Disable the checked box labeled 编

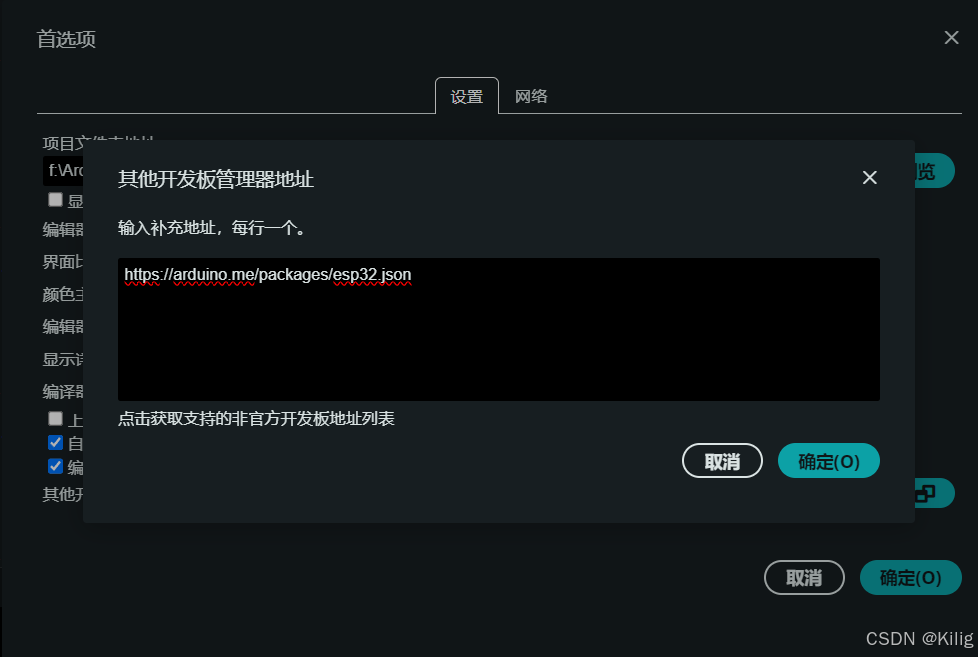coord(56,466)
